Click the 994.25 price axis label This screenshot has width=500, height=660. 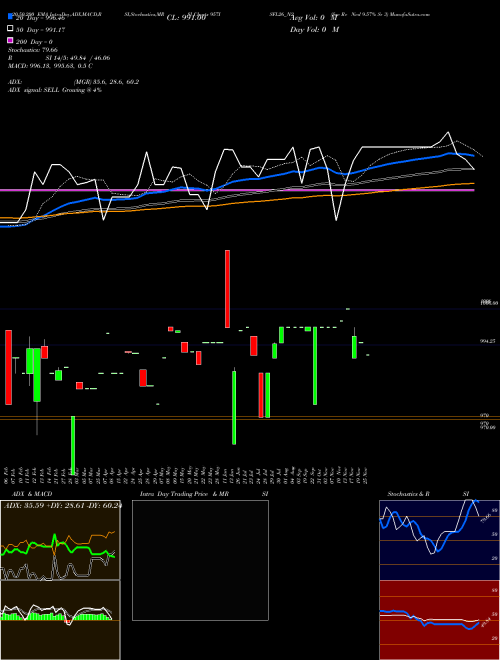(x=487, y=341)
